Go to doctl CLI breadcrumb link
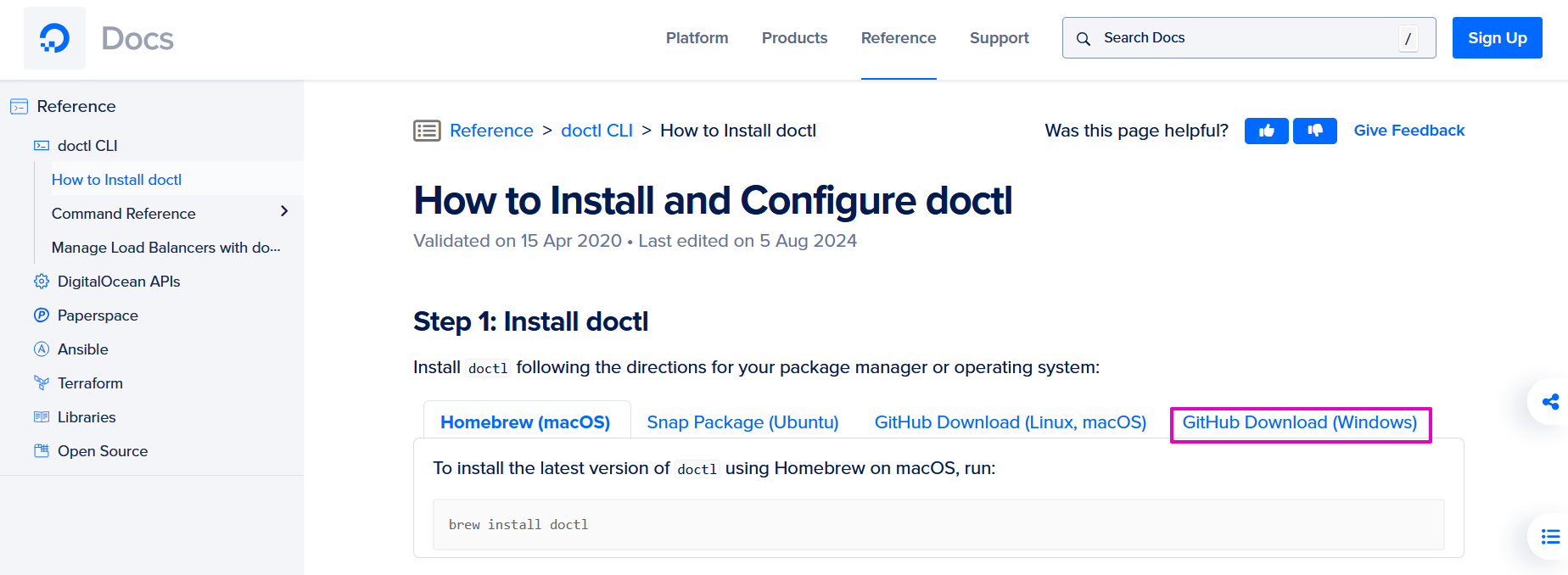Screen dimensions: 1568x575 [596, 131]
